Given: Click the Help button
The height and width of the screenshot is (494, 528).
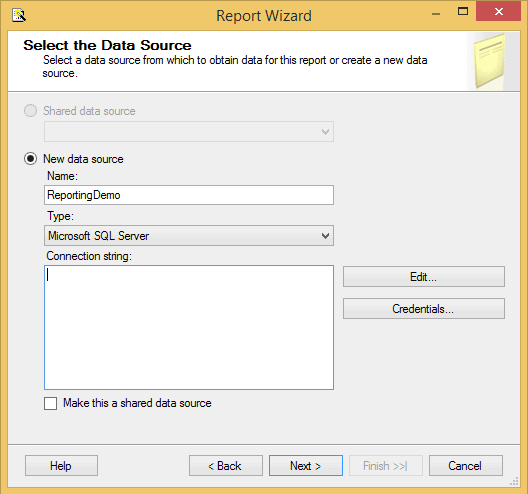Looking at the screenshot, I should click(61, 466).
